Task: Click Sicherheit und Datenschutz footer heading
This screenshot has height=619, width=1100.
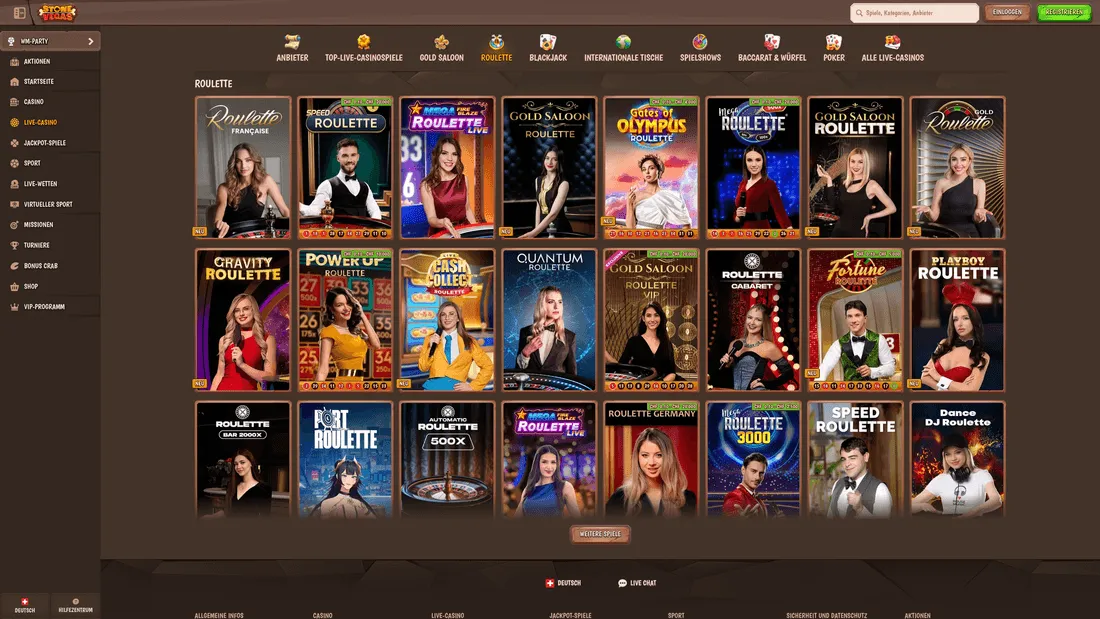Action: click(x=826, y=615)
